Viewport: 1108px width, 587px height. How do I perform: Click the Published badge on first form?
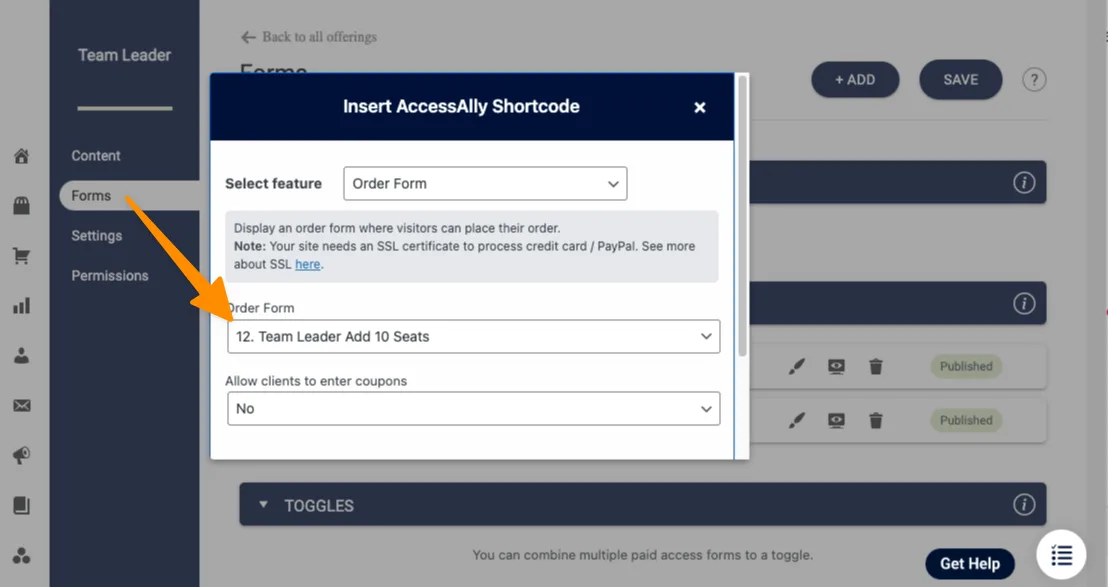point(965,366)
